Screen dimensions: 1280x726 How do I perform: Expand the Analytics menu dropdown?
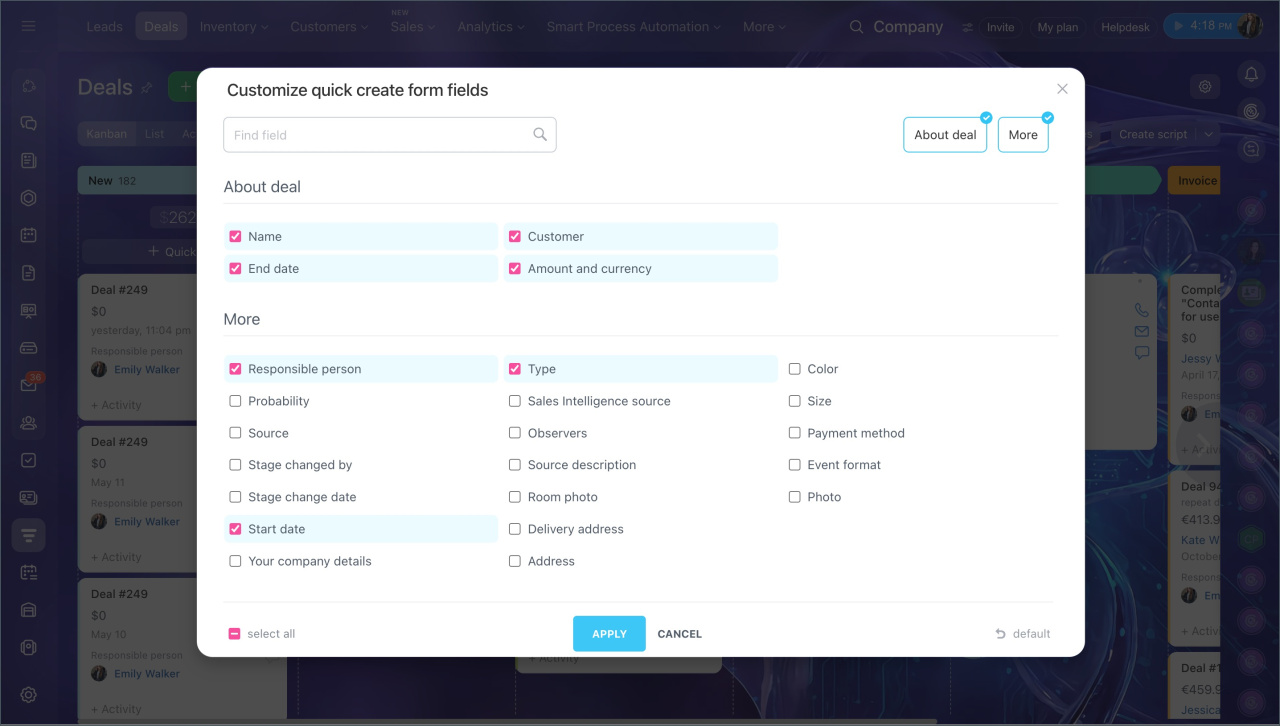pyautogui.click(x=491, y=27)
